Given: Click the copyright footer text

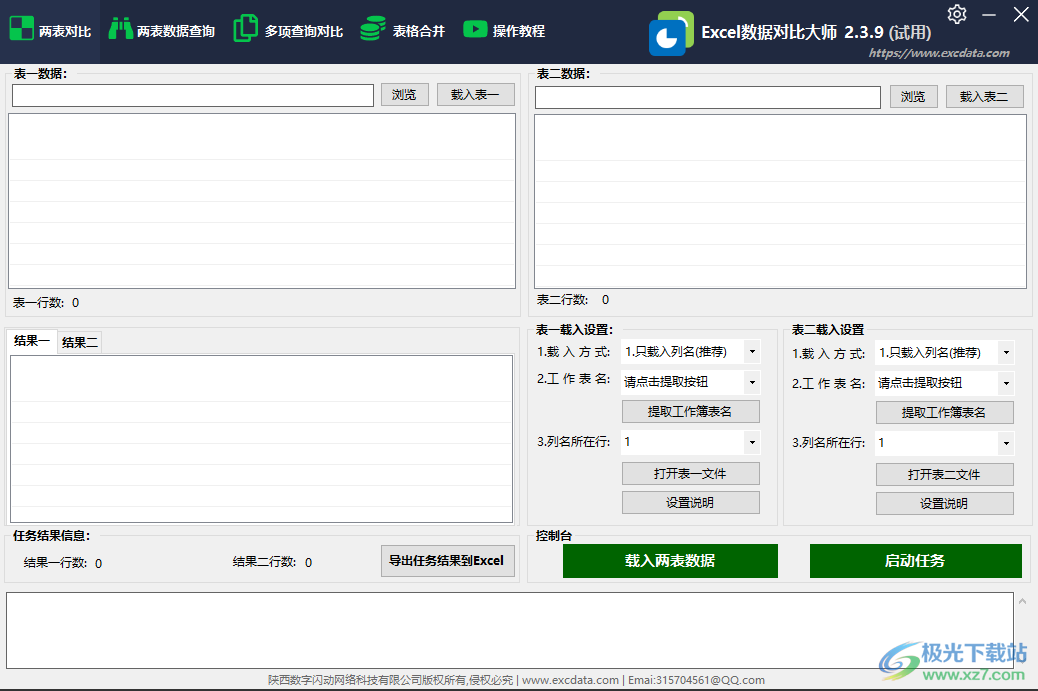Looking at the screenshot, I should coord(516,680).
